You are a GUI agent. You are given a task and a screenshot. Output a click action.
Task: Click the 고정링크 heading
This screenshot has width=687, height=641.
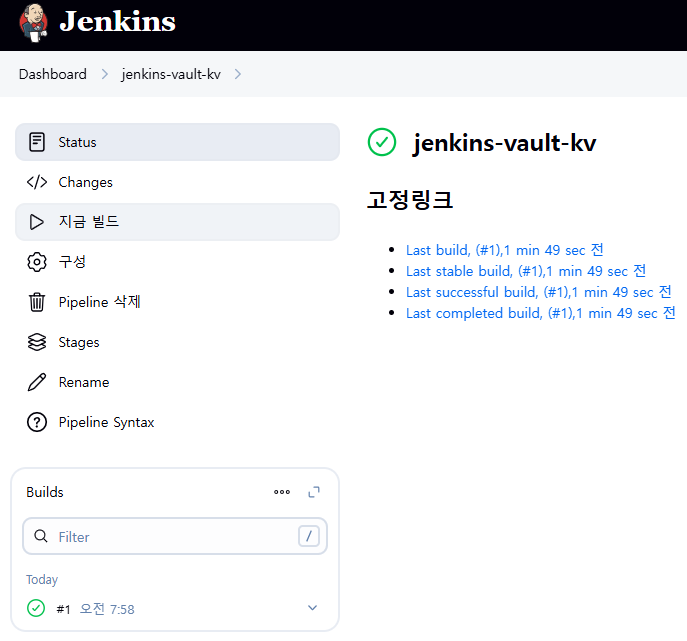(x=410, y=200)
